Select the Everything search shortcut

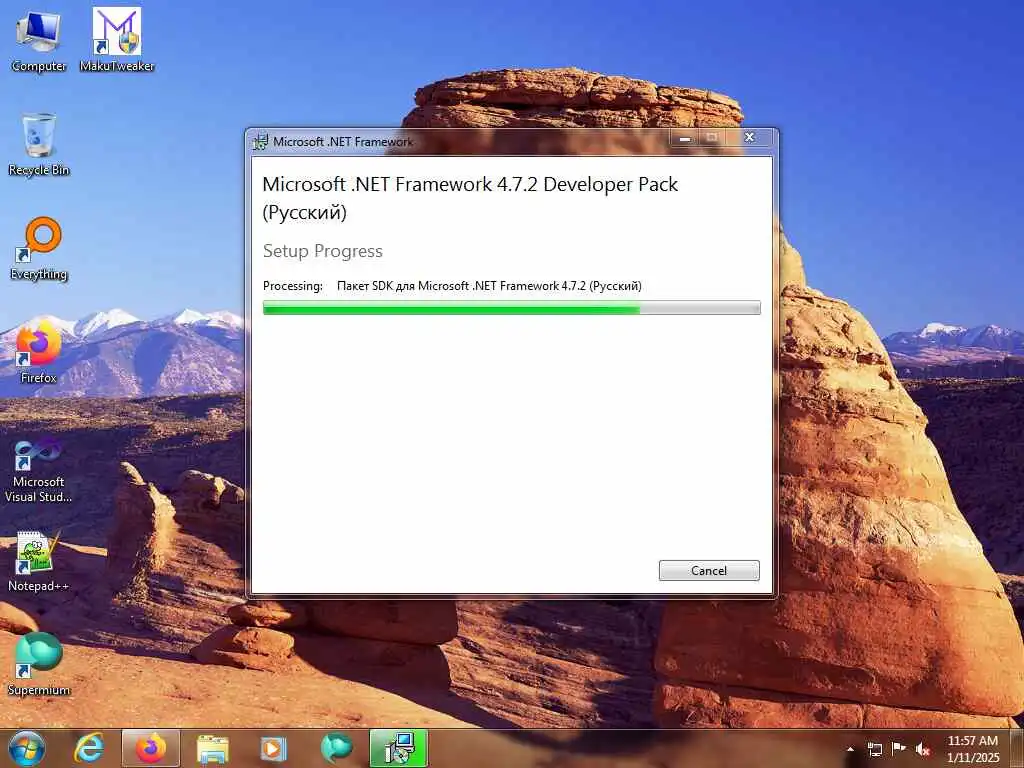(39, 249)
